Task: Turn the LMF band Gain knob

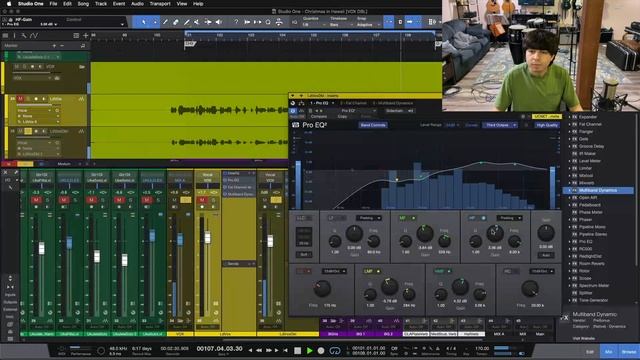Action: pyautogui.click(x=389, y=287)
